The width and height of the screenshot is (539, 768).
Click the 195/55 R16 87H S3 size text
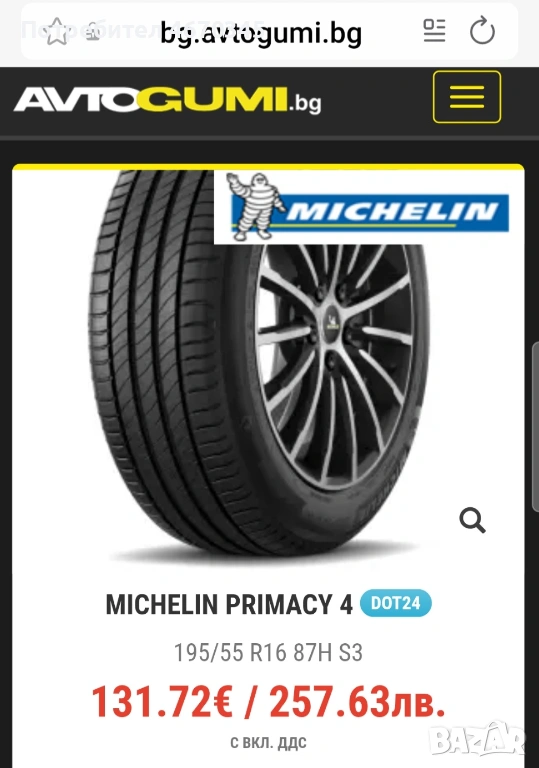pyautogui.click(x=269, y=652)
